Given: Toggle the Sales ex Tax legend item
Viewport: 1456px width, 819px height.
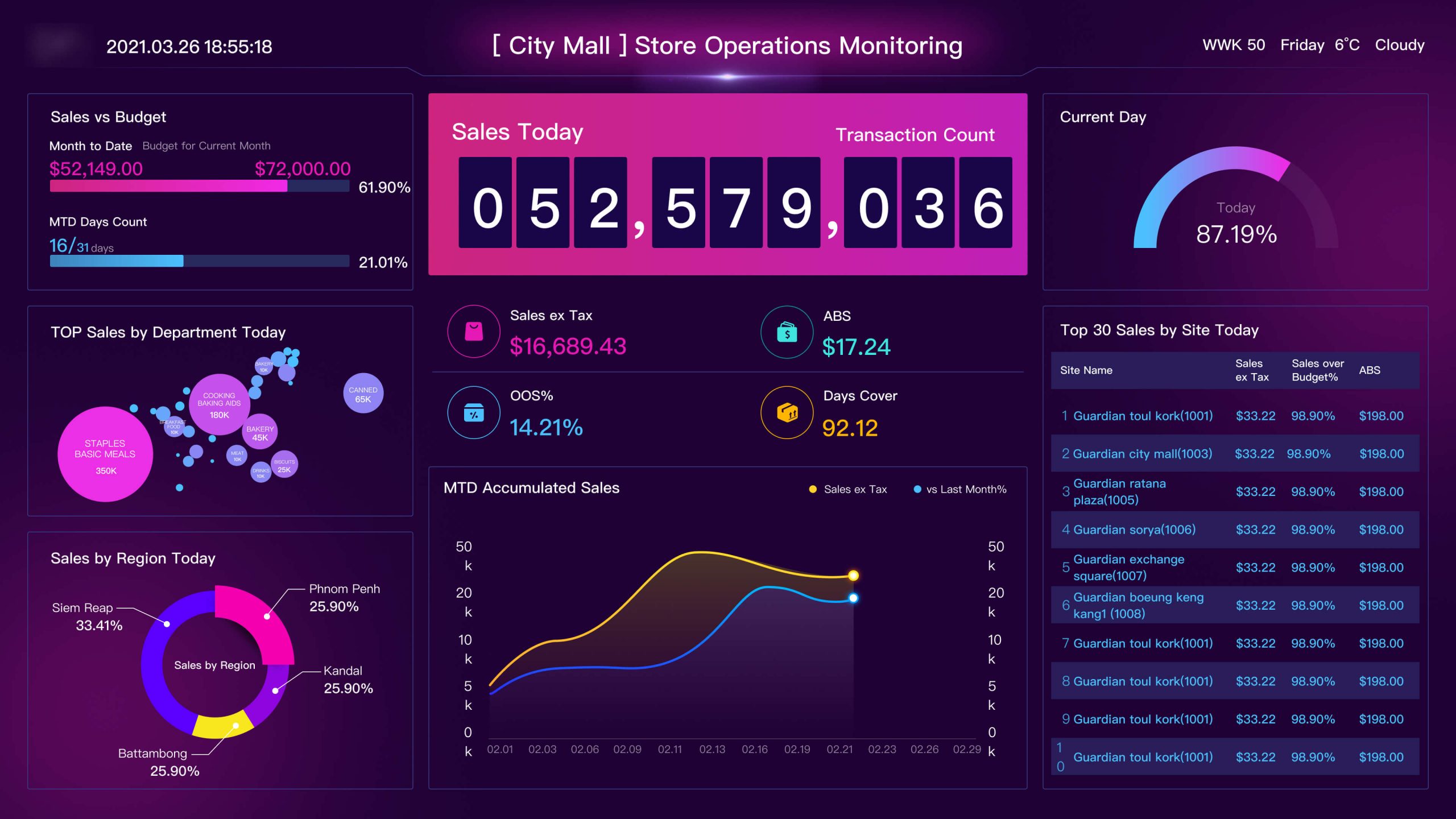Looking at the screenshot, I should [x=848, y=489].
